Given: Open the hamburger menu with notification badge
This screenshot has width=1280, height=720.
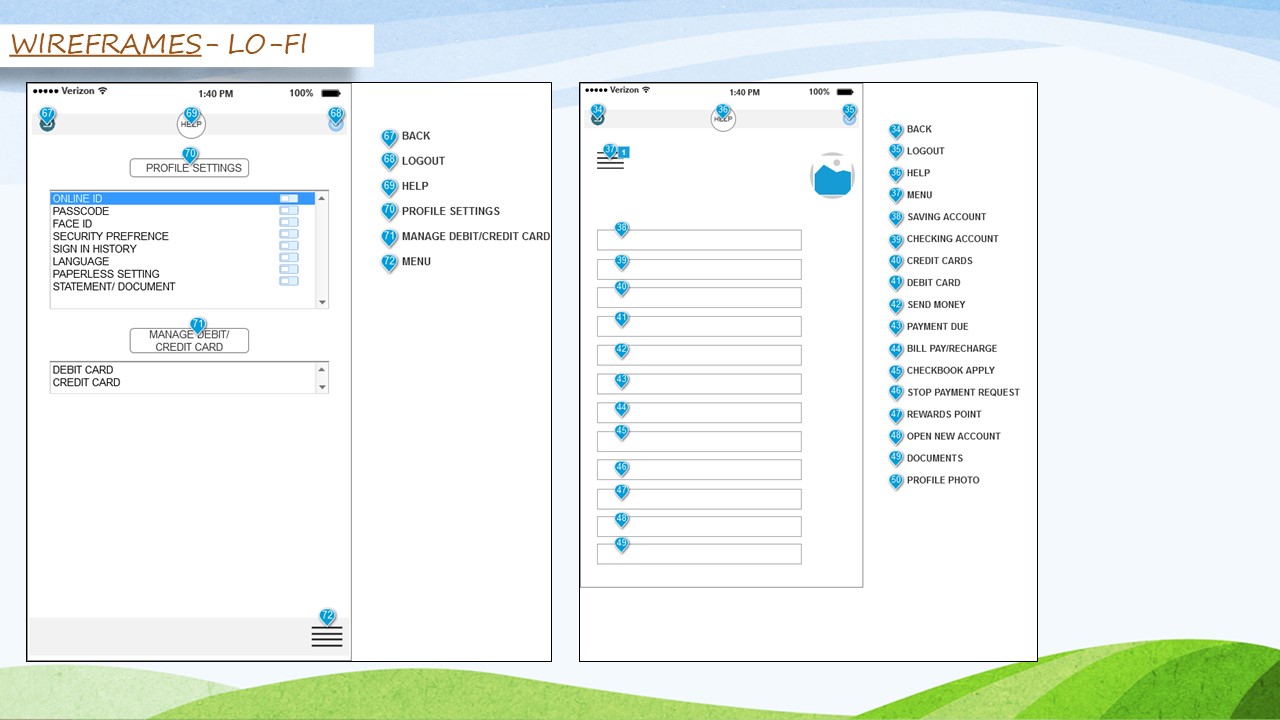Looking at the screenshot, I should pyautogui.click(x=610, y=161).
